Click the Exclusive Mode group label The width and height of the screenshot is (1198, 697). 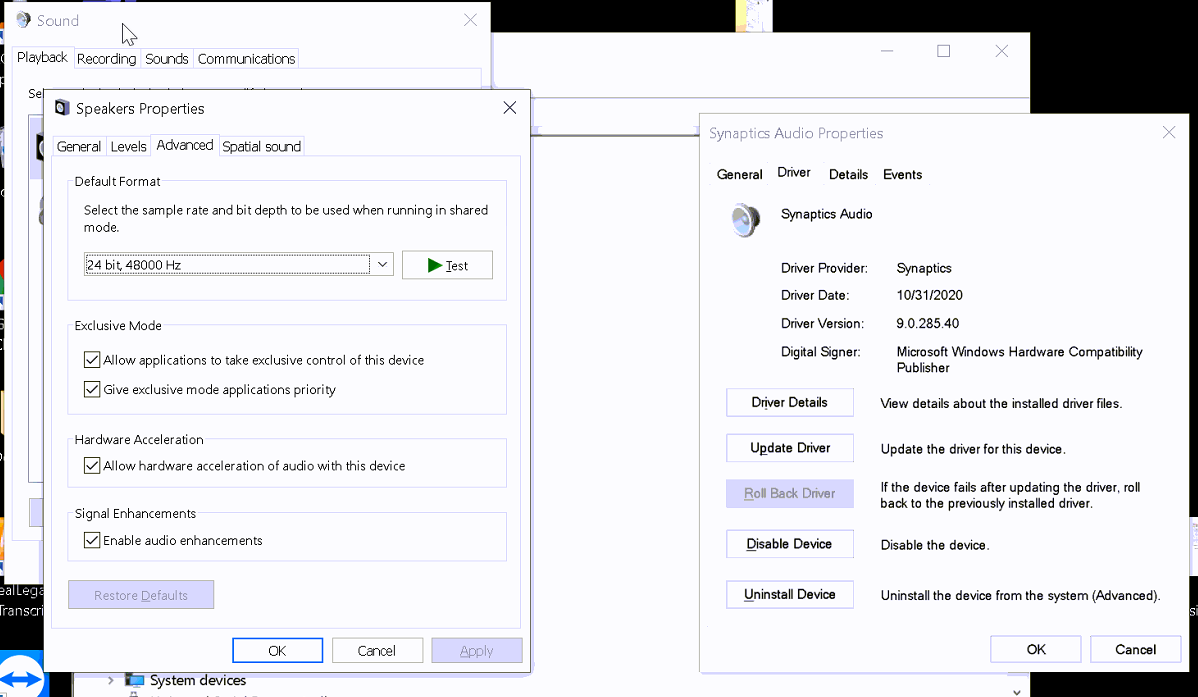[x=118, y=326]
